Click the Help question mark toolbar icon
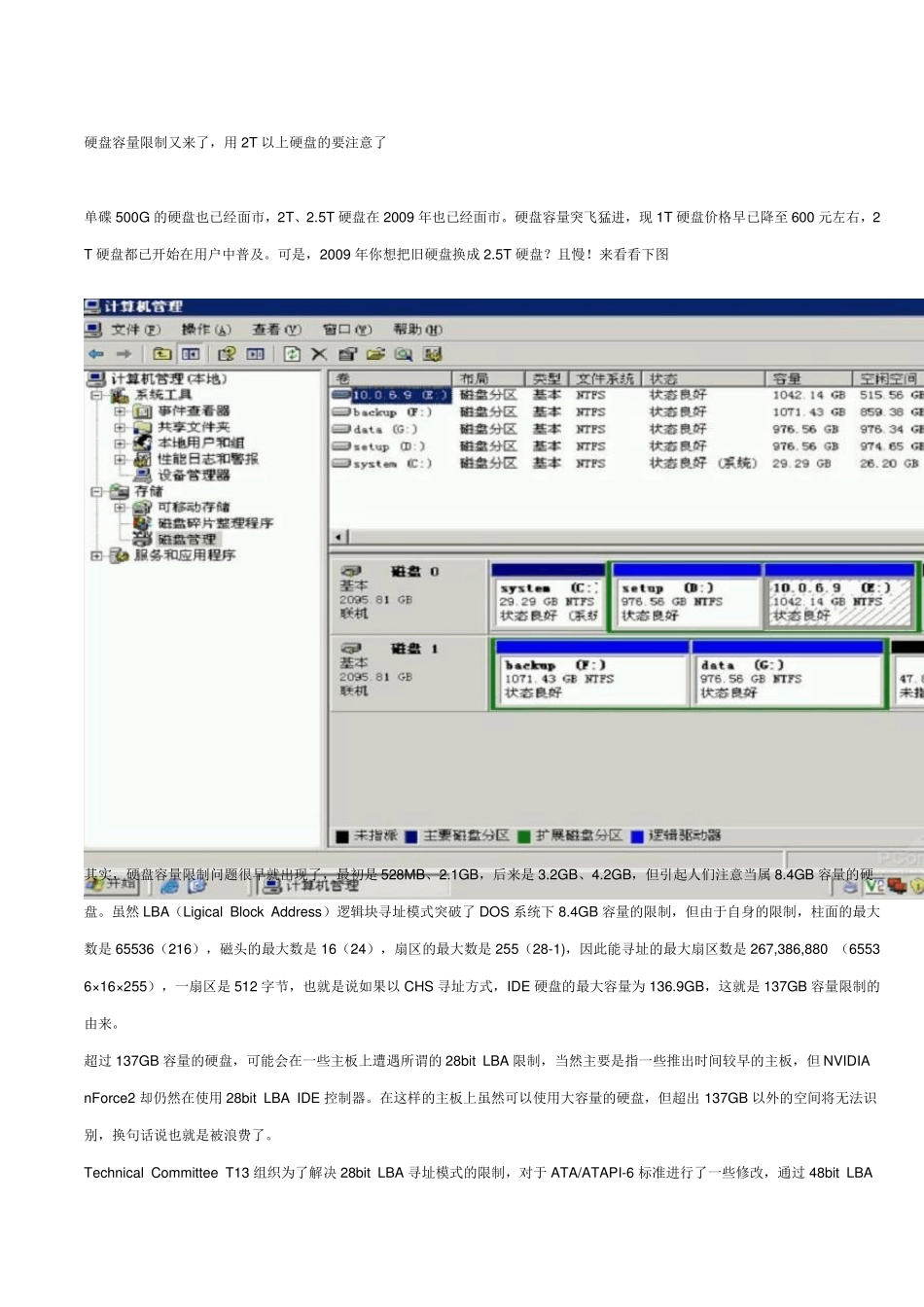This screenshot has width=924, height=1307. pos(227,354)
